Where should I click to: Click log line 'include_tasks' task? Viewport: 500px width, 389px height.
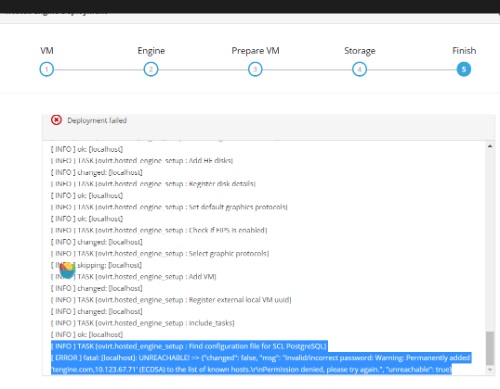pyautogui.click(x=142, y=323)
